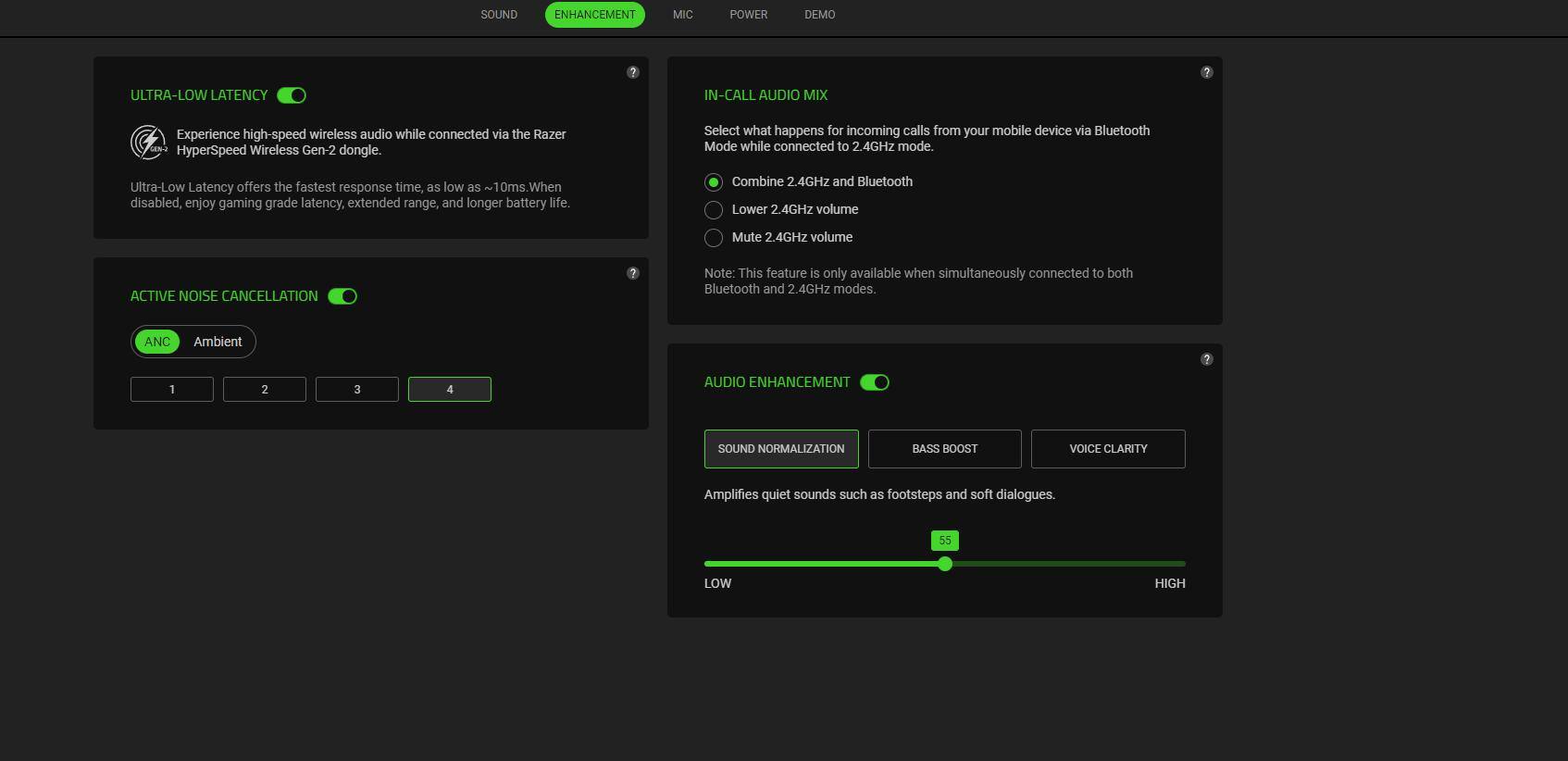Viewport: 1568px width, 761px height.
Task: Open the Demo tab
Action: 820,15
